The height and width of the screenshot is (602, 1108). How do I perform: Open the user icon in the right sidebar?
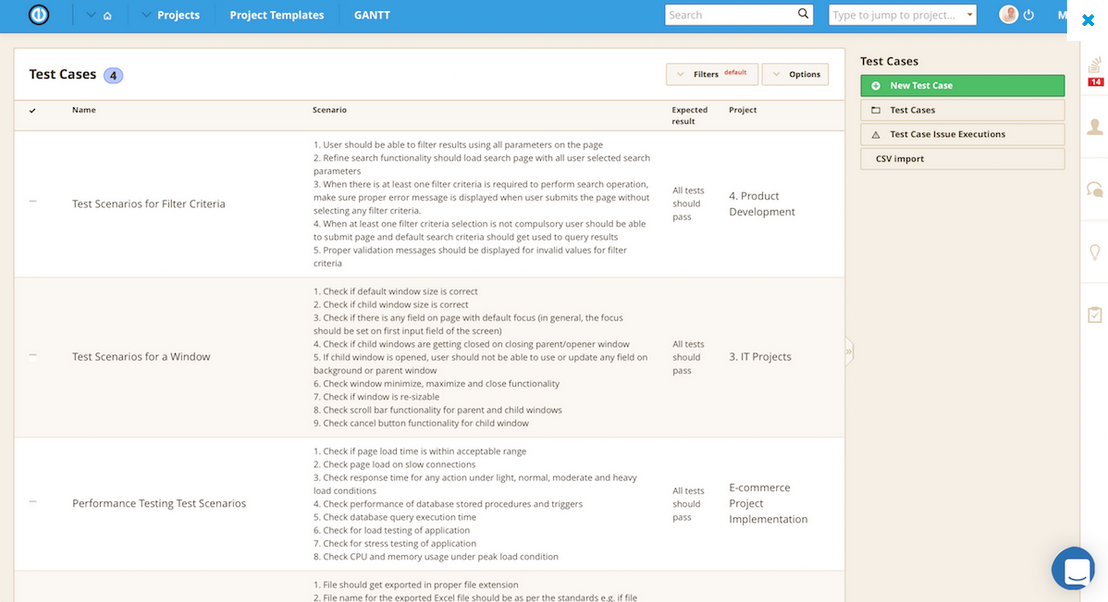tap(1095, 127)
